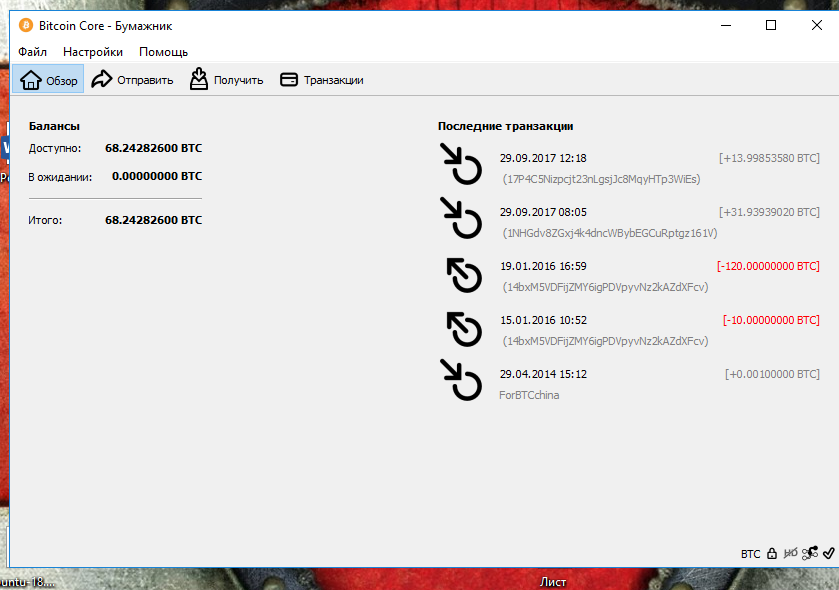Image resolution: width=839 pixels, height=590 pixels.
Task: Close the Bitcoin Core window
Action: click(817, 25)
